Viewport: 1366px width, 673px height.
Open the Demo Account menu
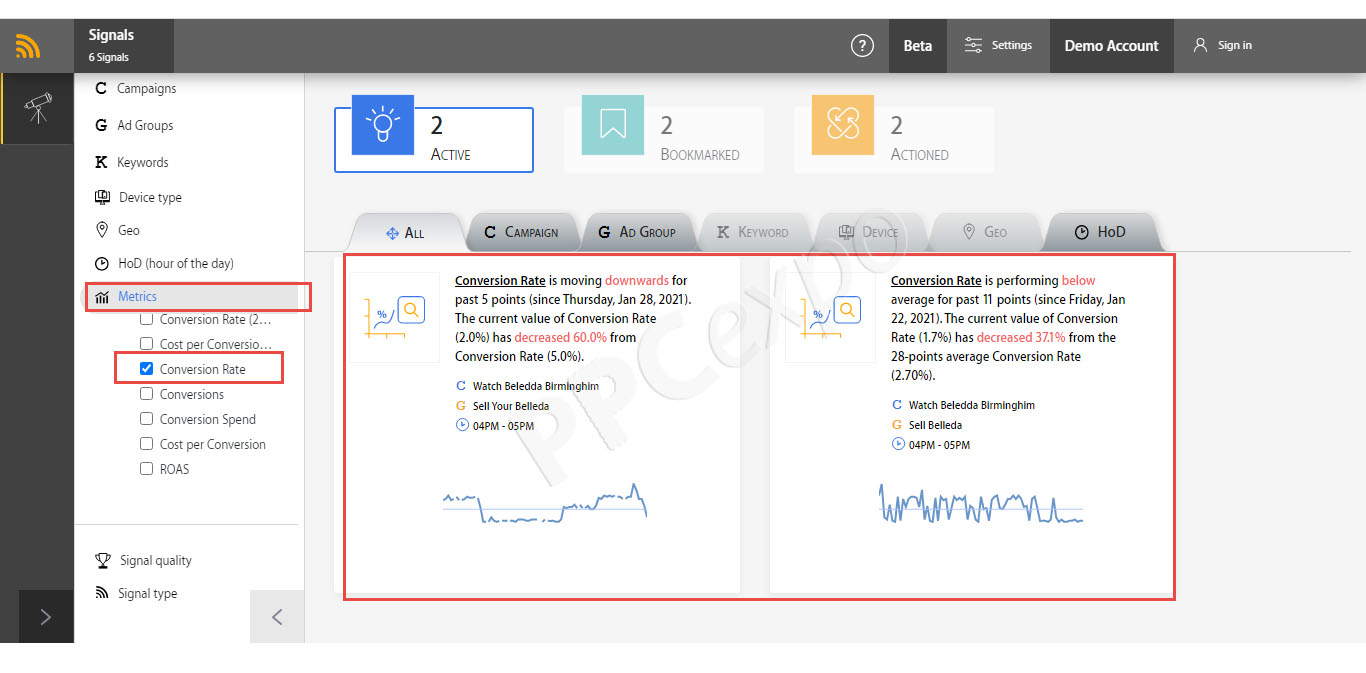point(1111,45)
